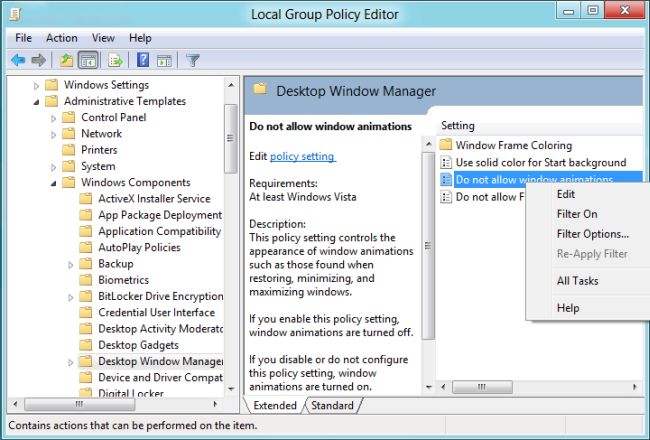Open the Help menu in the menu bar
Screen dimensions: 650x440
click(x=140, y=38)
